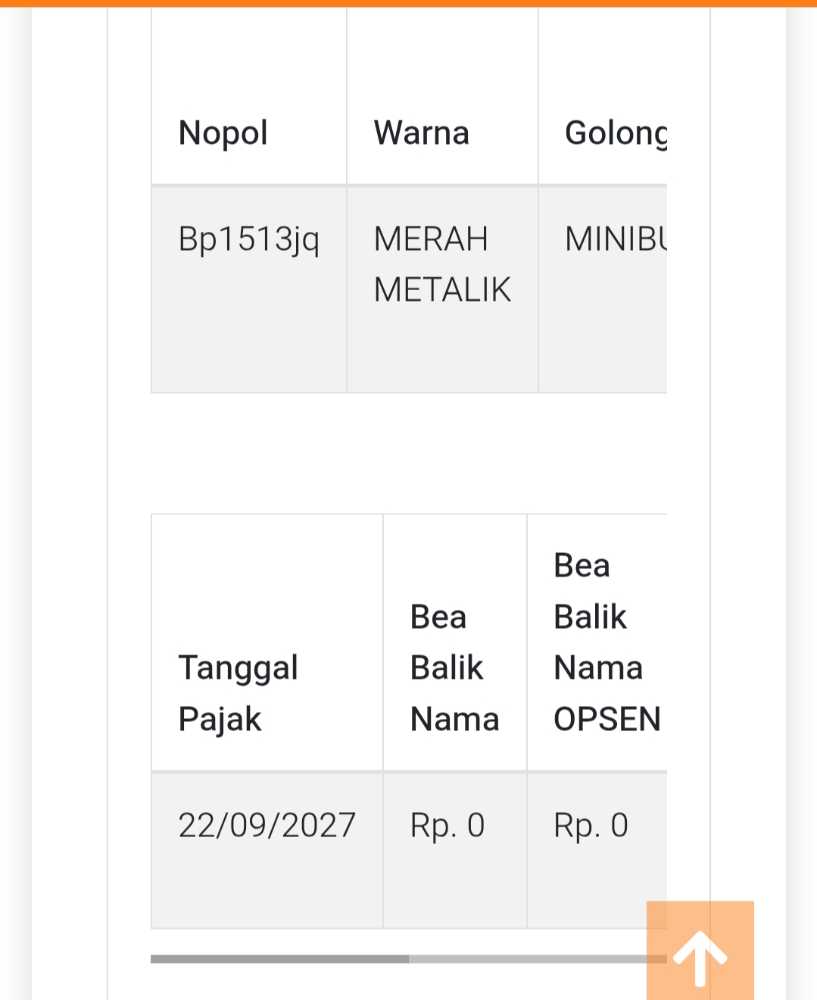This screenshot has width=817, height=1000.
Task: Click Rp. 0 under Bea Balik Nama
Action: tap(447, 825)
